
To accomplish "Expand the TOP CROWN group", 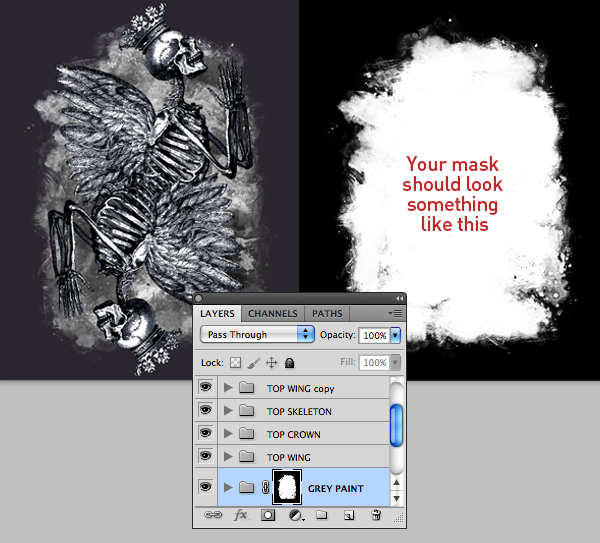I will [x=228, y=434].
